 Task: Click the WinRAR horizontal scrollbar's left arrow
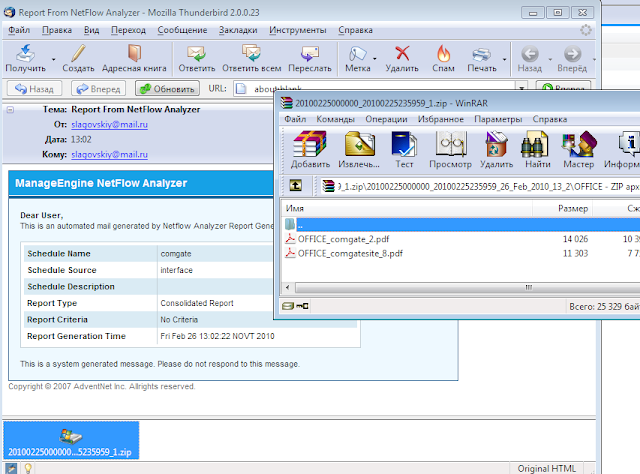pos(288,287)
